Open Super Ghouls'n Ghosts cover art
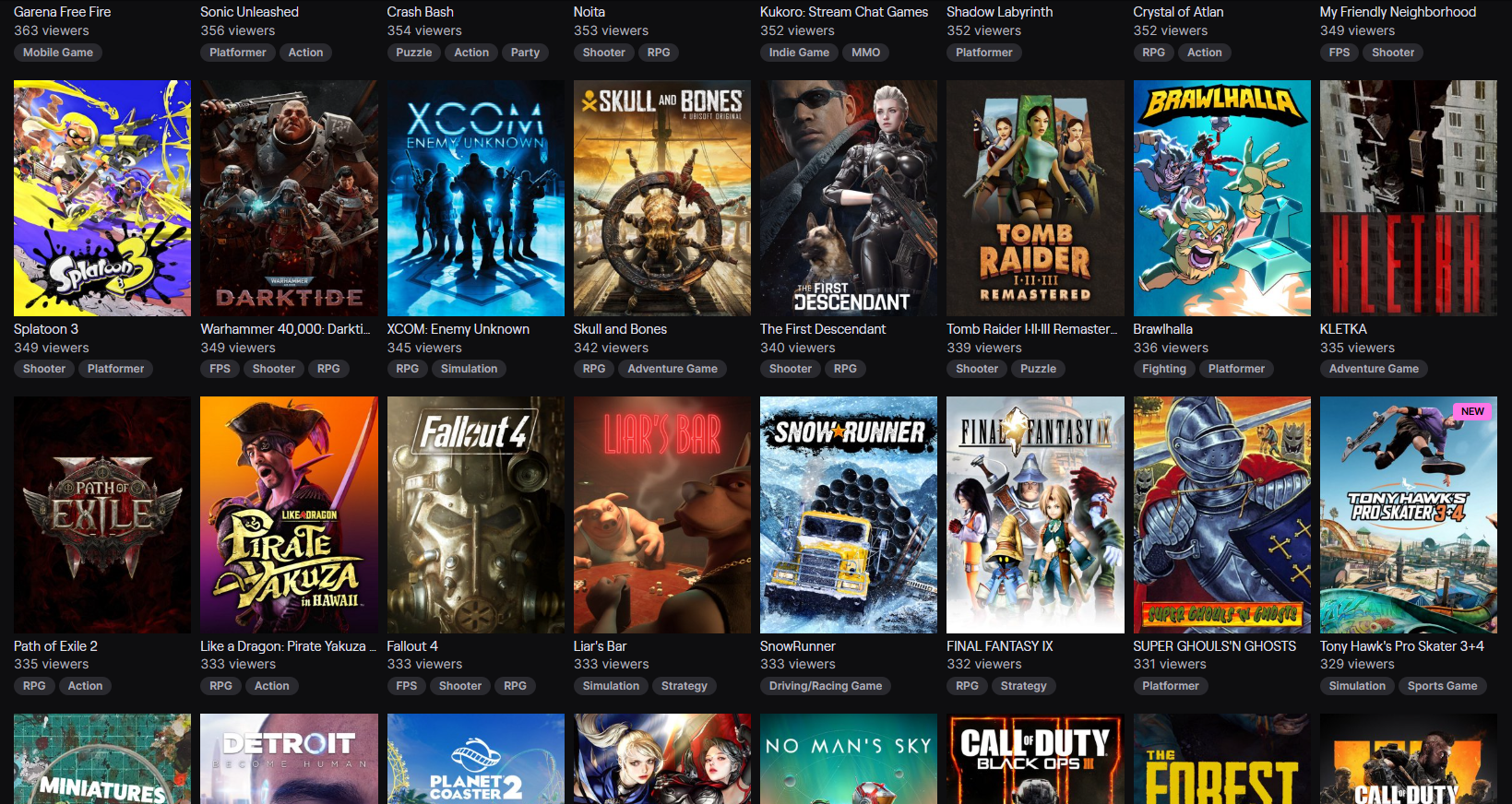 coord(1222,514)
